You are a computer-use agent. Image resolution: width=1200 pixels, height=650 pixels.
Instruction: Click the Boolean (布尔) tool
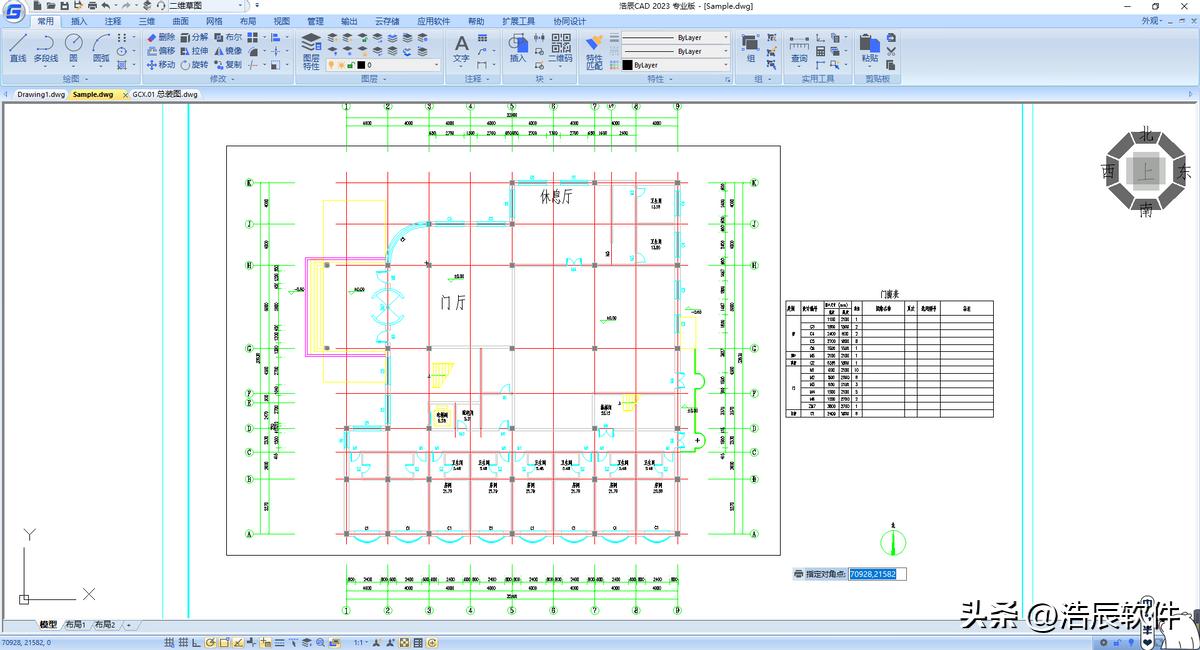(x=228, y=37)
